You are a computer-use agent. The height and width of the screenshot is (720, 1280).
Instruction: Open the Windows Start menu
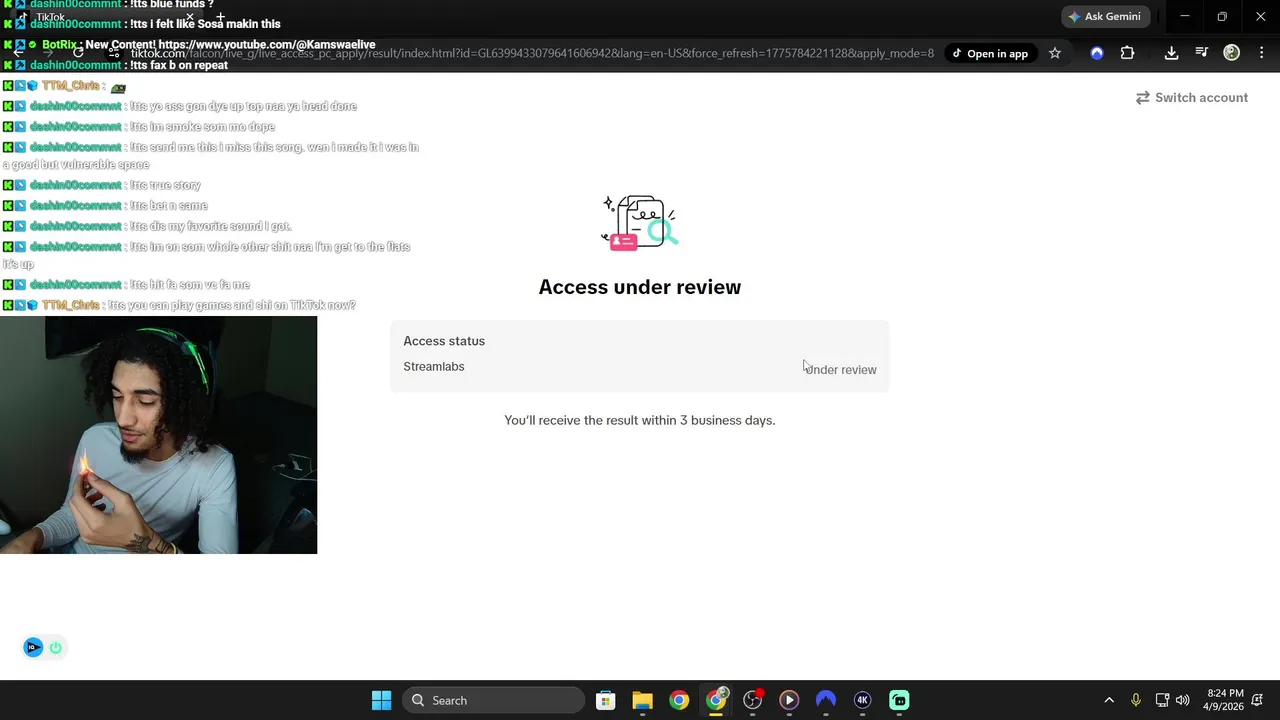tap(381, 700)
